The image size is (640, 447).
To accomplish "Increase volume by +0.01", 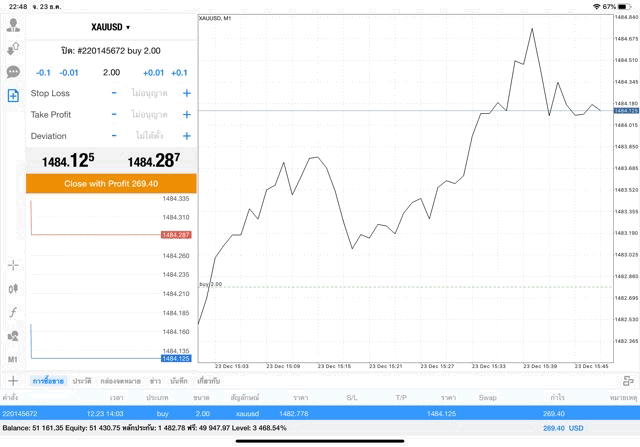I will click(153, 72).
